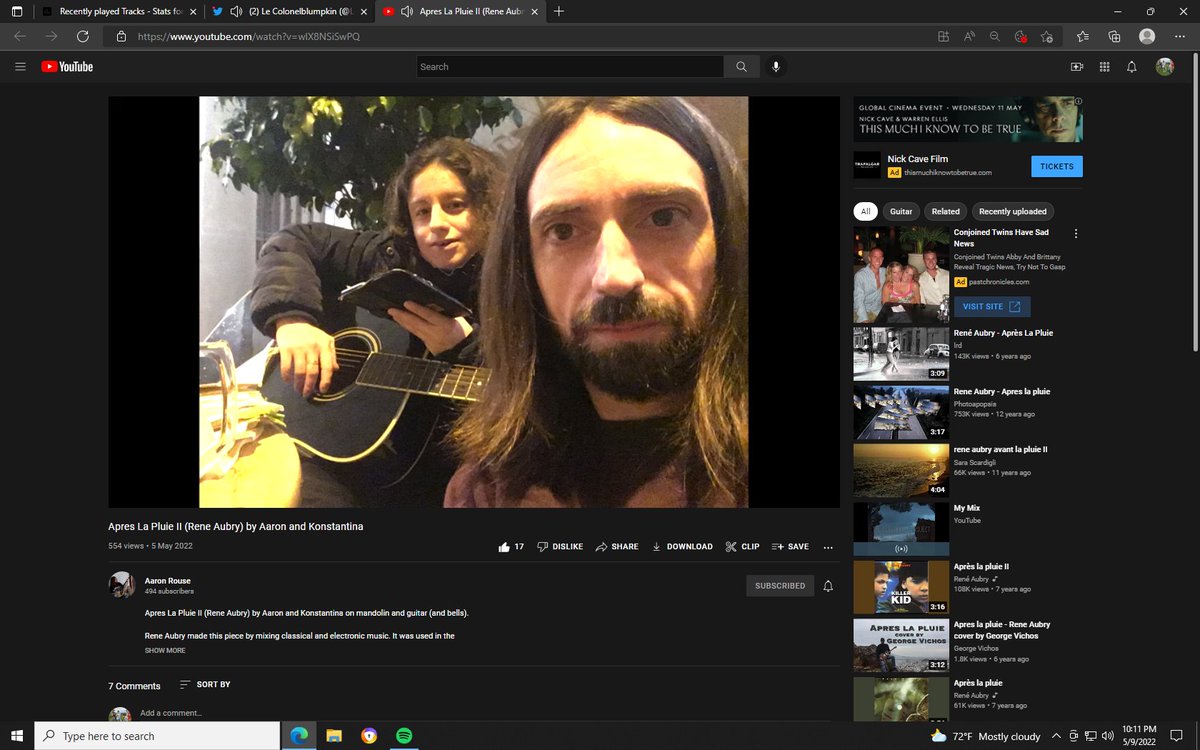
Task: Open Nick Cave Film banner ad image
Action: click(968, 119)
